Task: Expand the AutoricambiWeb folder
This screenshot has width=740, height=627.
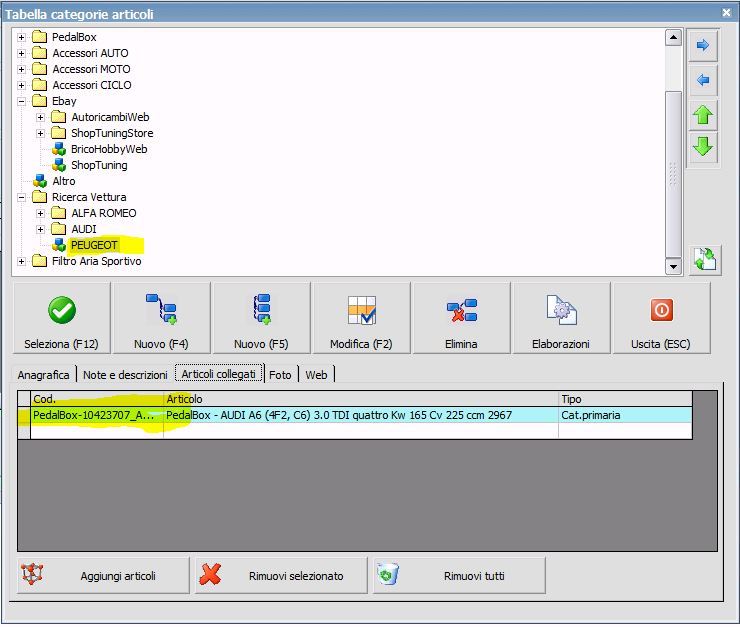Action: pyautogui.click(x=41, y=117)
